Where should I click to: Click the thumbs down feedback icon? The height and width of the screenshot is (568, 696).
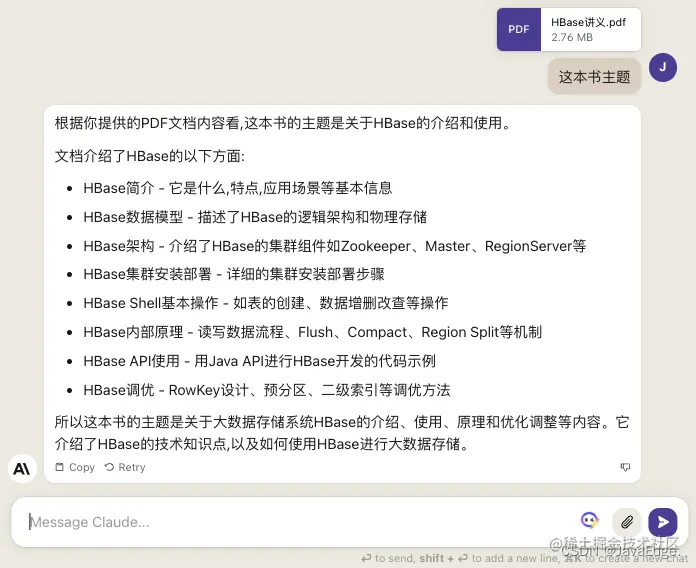(x=625, y=467)
